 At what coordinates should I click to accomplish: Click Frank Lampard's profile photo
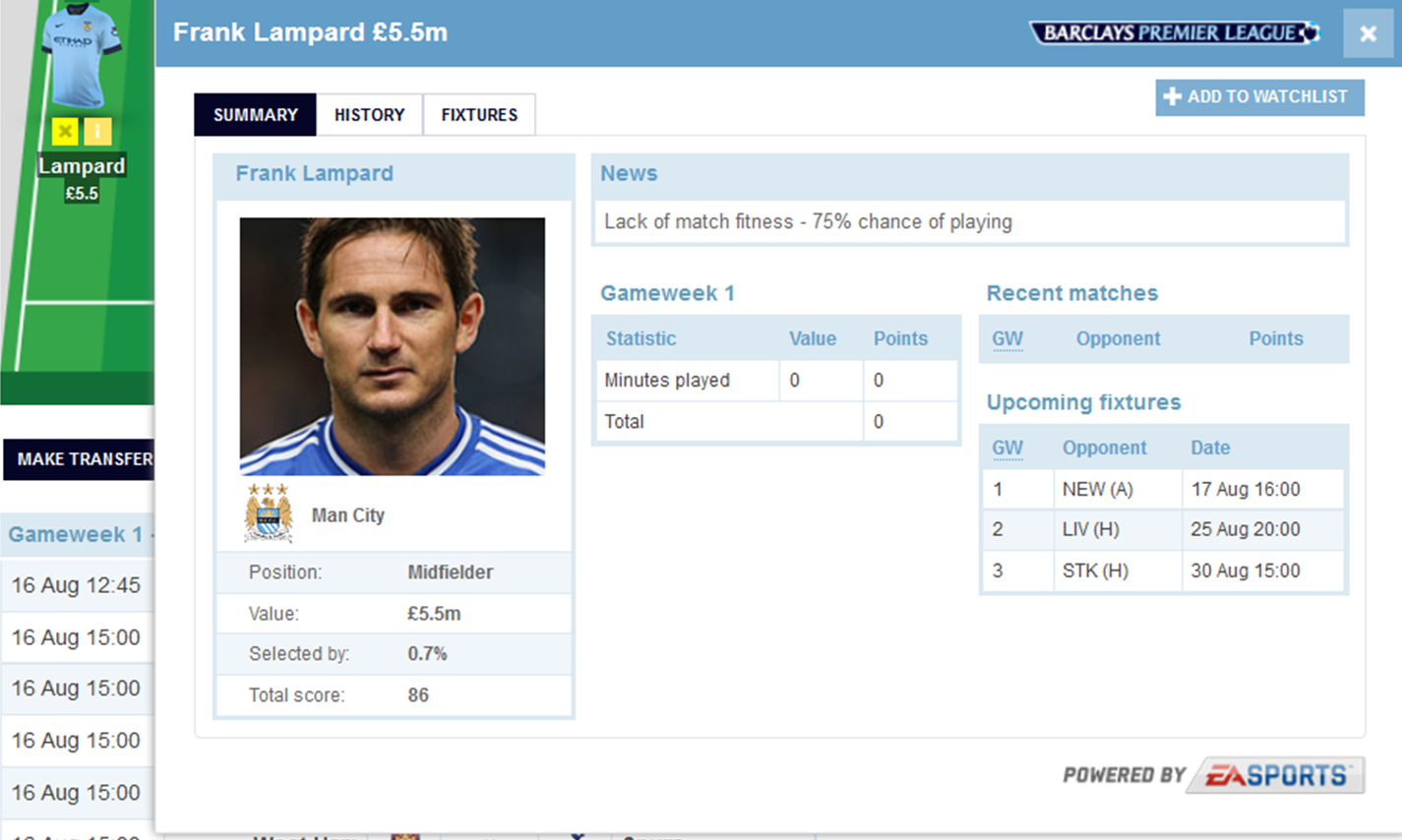(x=392, y=346)
